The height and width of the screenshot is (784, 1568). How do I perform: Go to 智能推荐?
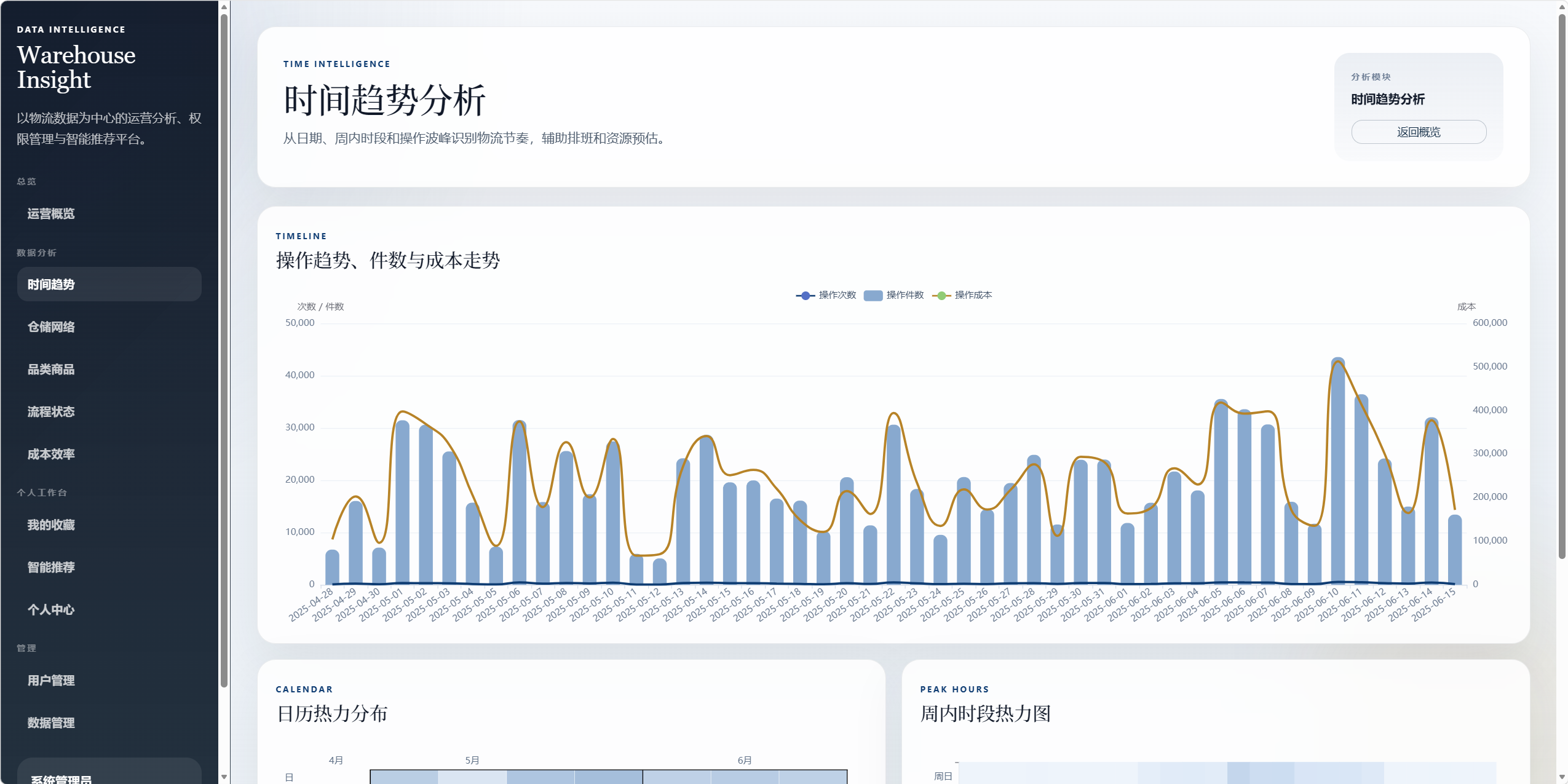51,568
